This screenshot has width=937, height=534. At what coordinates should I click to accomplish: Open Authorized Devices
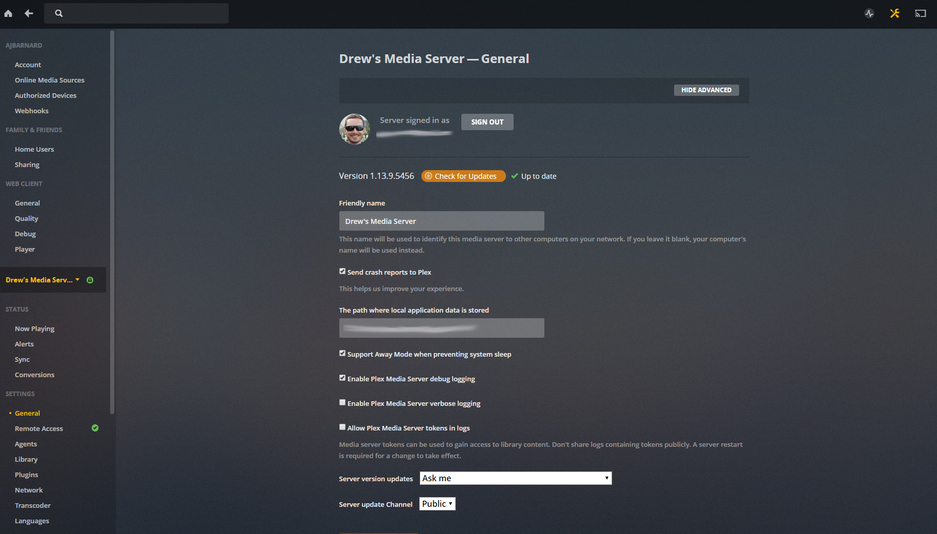click(45, 96)
